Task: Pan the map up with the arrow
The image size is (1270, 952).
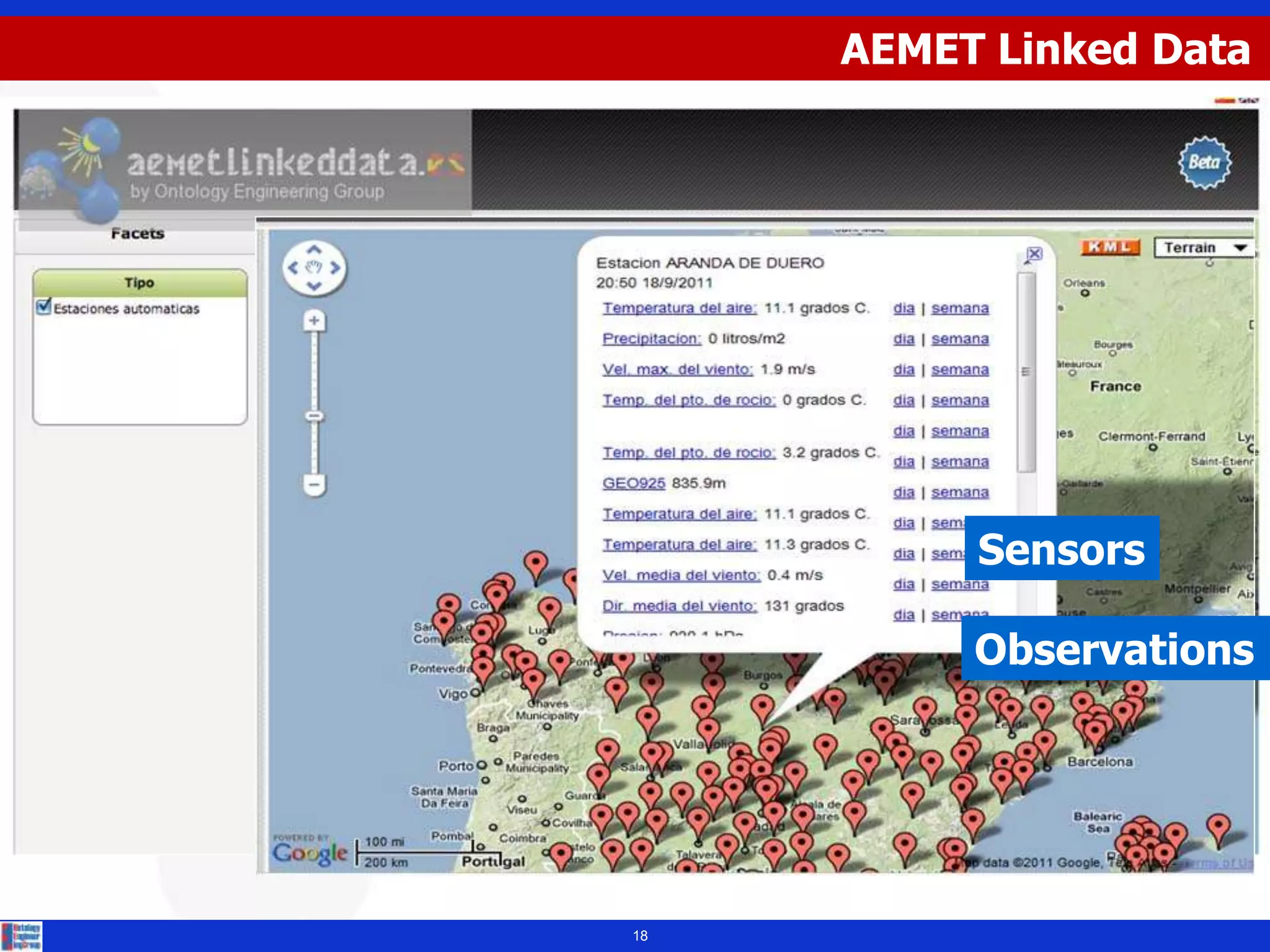Action: [x=314, y=250]
